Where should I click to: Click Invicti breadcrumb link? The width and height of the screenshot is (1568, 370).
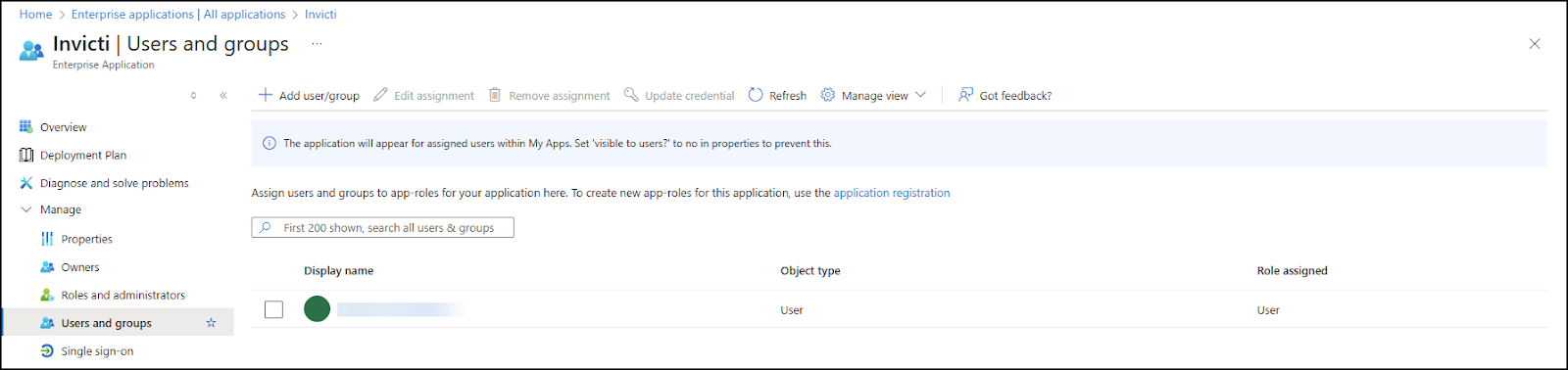pyautogui.click(x=320, y=15)
